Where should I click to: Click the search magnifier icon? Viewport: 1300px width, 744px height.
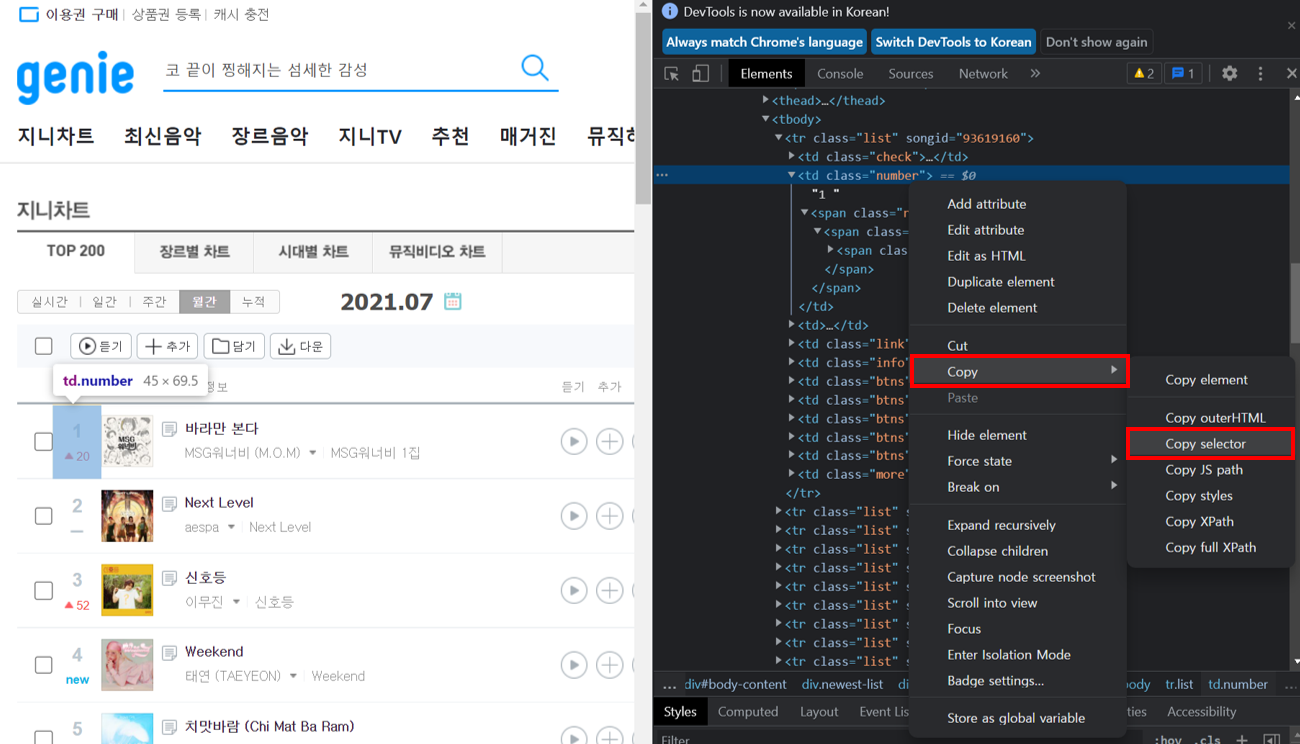[x=535, y=68]
